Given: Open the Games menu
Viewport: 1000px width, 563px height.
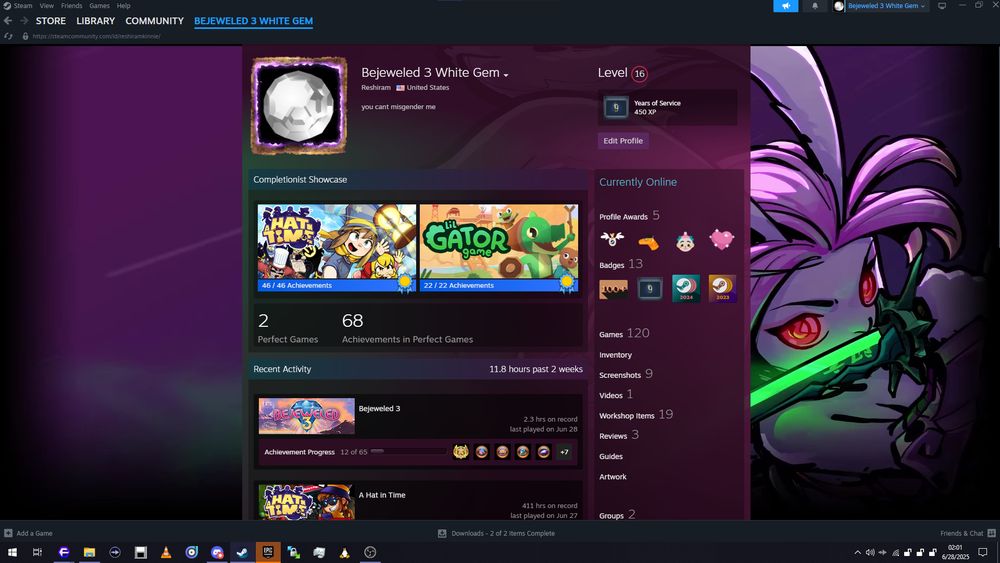Looking at the screenshot, I should (99, 6).
